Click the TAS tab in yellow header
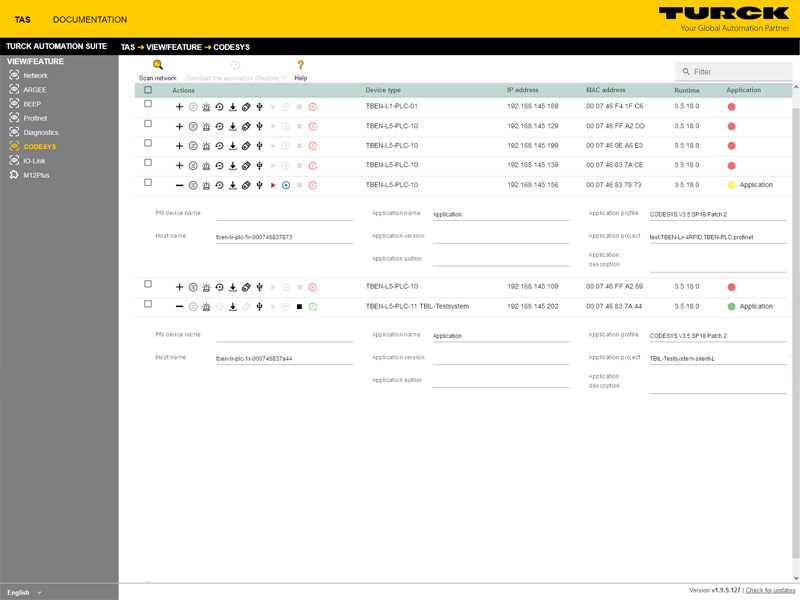 click(x=22, y=19)
